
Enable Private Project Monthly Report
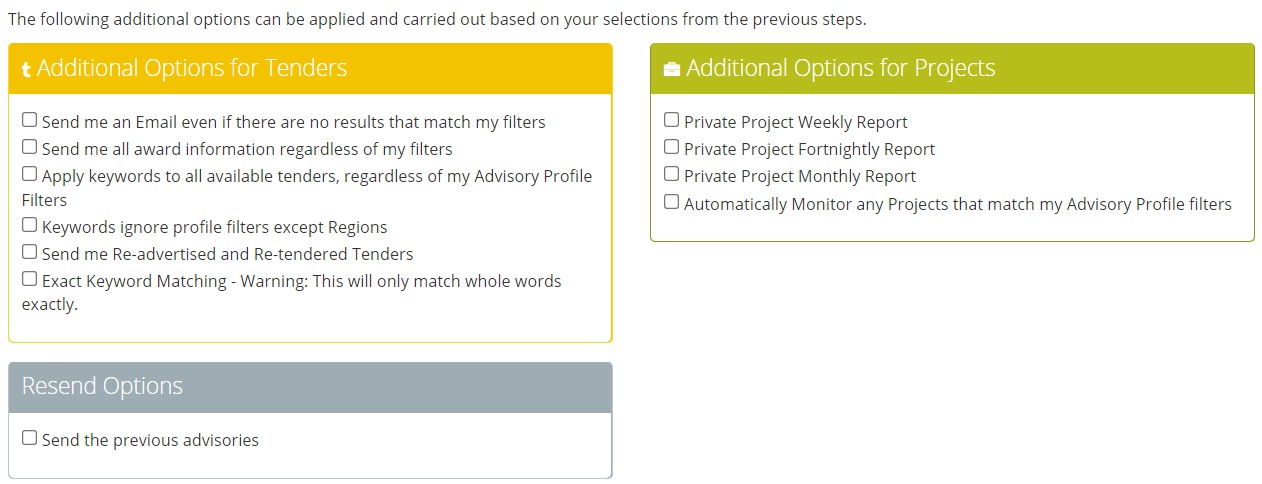[x=672, y=174]
